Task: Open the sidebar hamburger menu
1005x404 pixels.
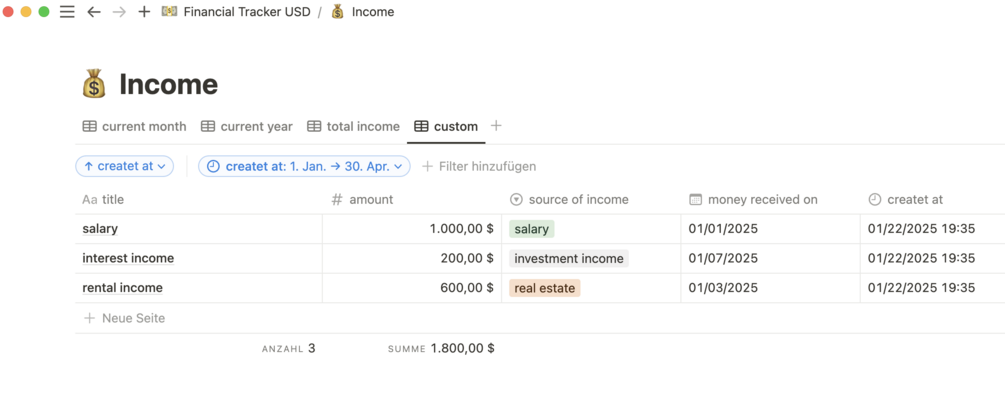Action: [x=67, y=12]
